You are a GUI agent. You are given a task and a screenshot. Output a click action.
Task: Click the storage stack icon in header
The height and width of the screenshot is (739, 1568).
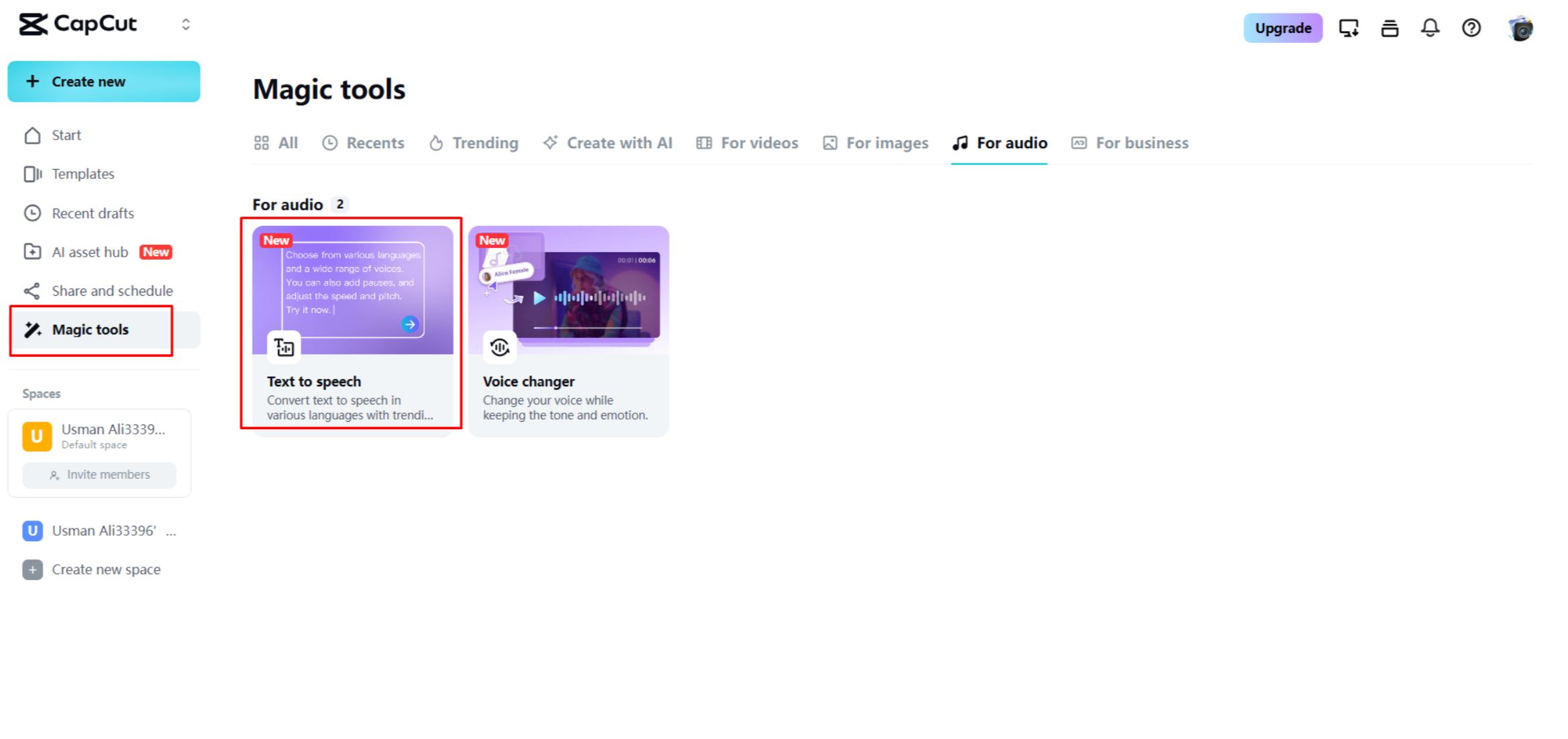coord(1390,28)
